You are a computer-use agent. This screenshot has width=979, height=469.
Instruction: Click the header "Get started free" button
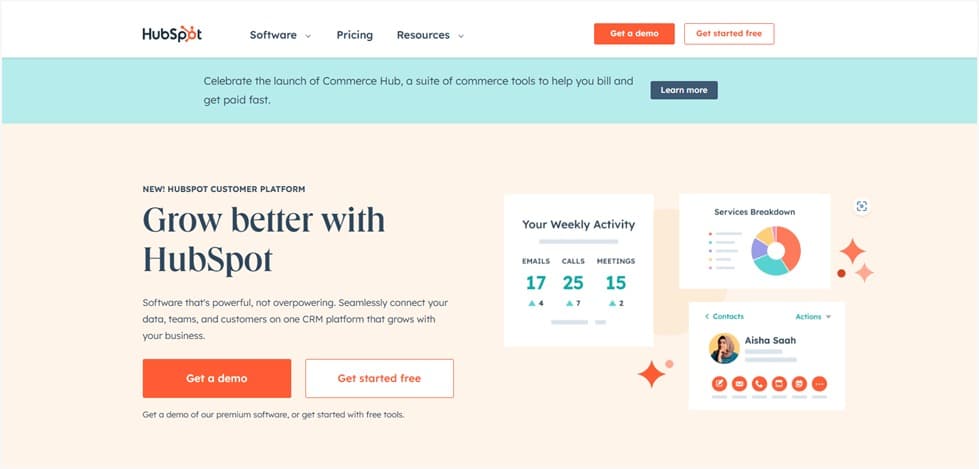click(728, 34)
